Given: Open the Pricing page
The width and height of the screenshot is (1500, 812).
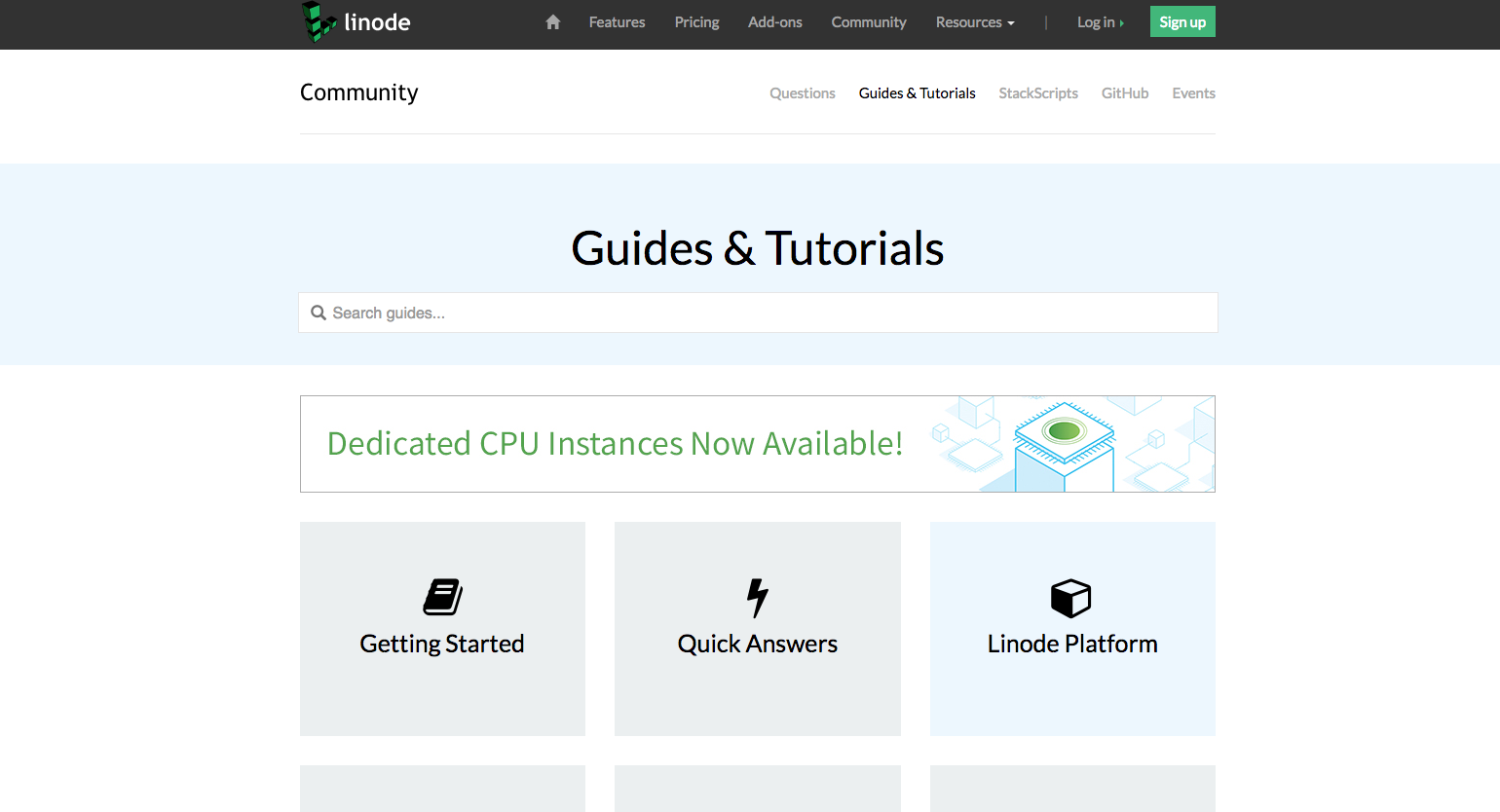Looking at the screenshot, I should coord(696,21).
